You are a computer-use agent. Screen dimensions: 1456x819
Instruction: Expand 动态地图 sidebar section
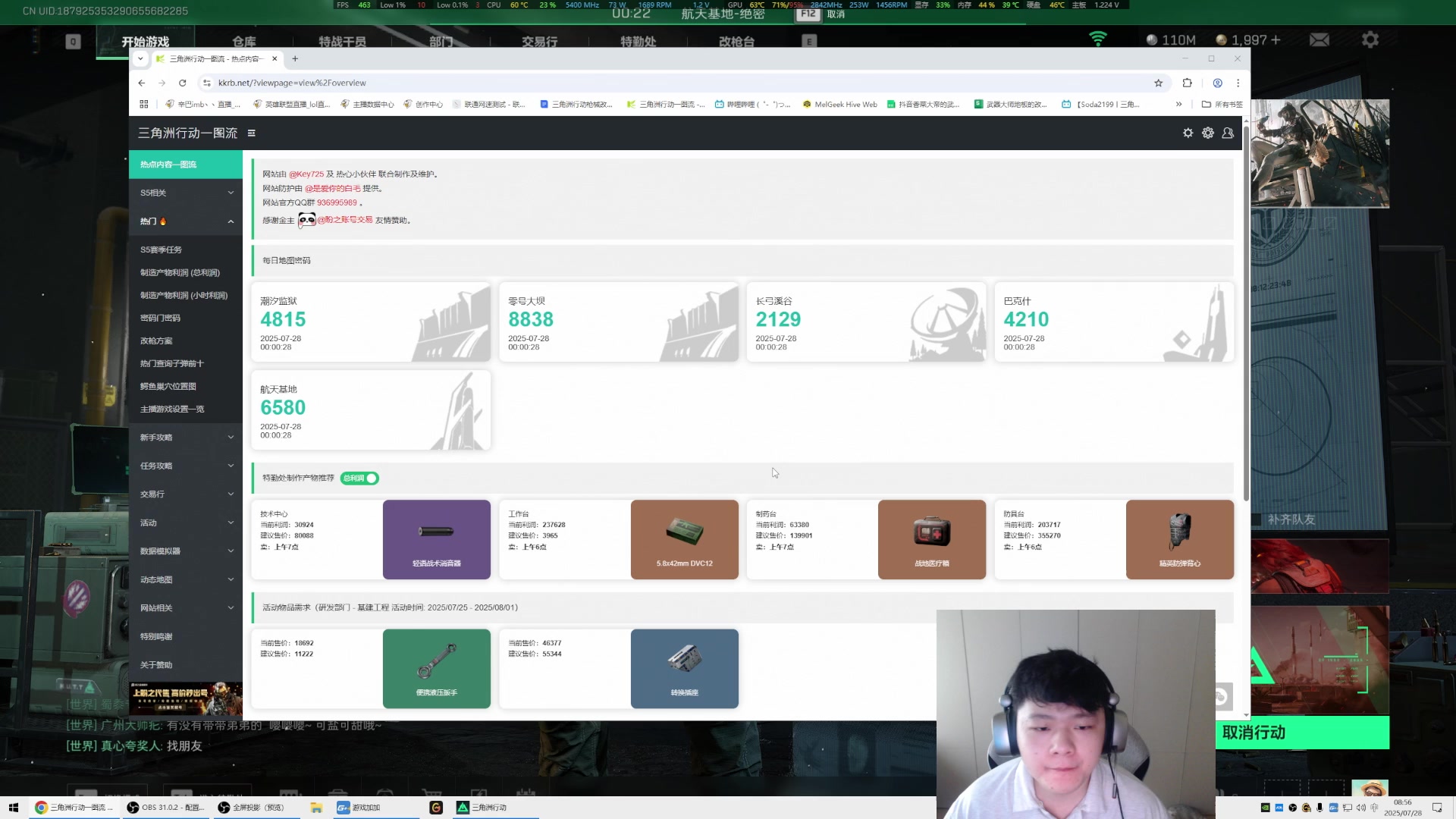point(185,579)
